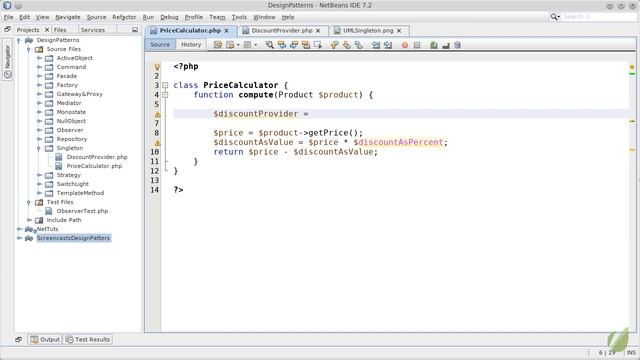Close the PriceCalculator.php editor tab
The image size is (640, 360).
[x=227, y=31]
